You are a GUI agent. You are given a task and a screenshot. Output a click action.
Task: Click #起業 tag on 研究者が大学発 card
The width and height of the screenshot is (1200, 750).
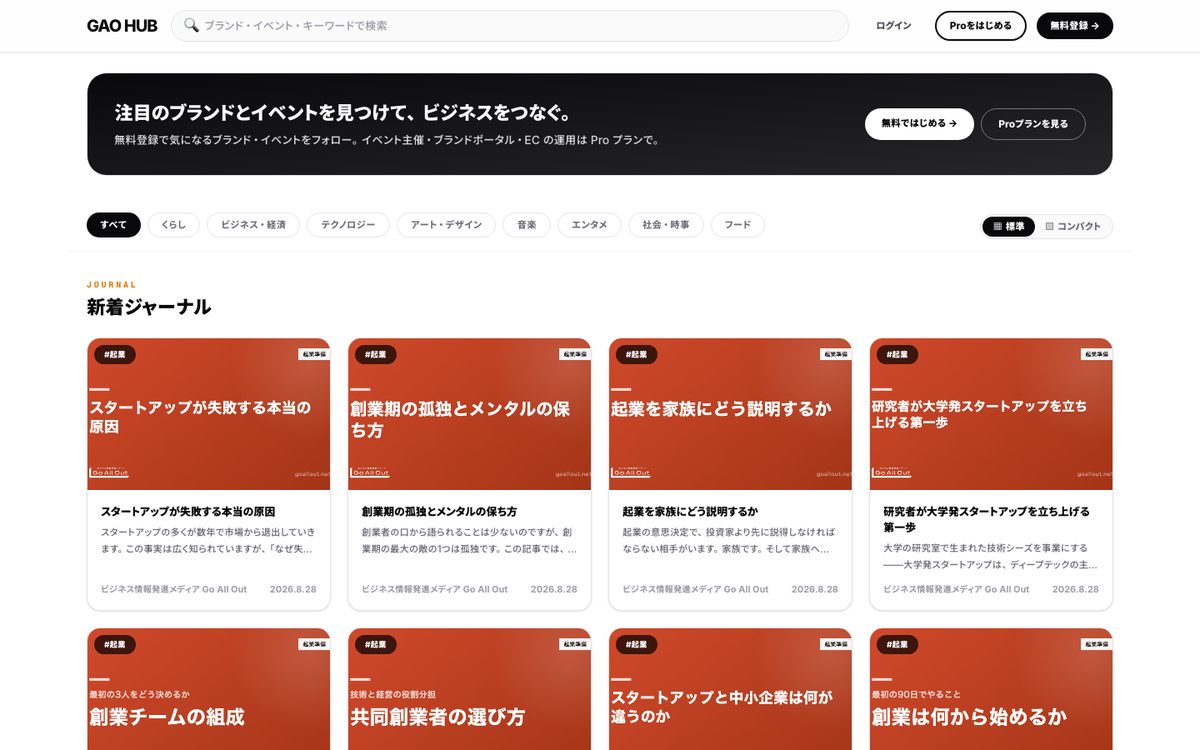898,355
